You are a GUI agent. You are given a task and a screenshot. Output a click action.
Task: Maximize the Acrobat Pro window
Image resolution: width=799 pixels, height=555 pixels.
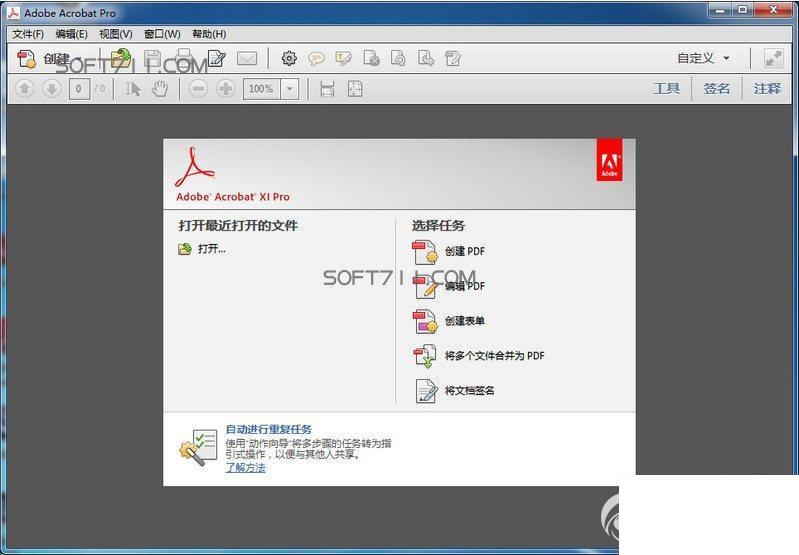[743, 10]
